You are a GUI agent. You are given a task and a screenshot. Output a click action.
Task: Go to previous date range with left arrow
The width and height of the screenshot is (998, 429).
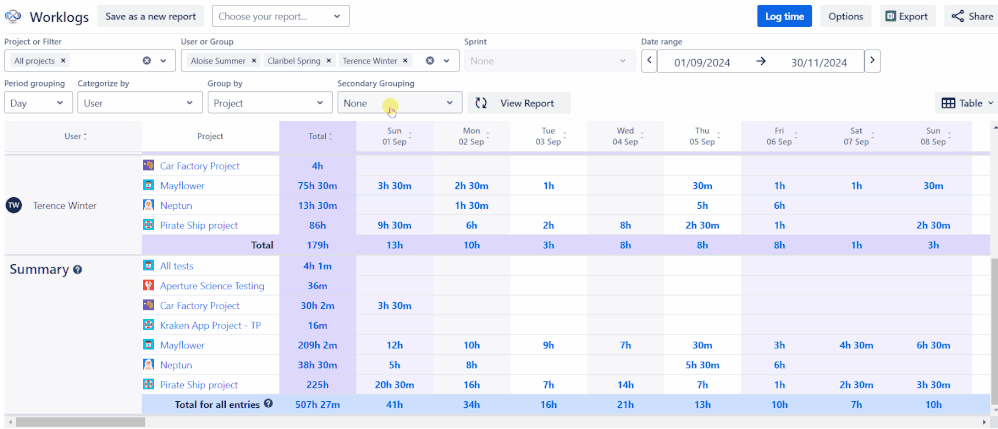coord(649,61)
